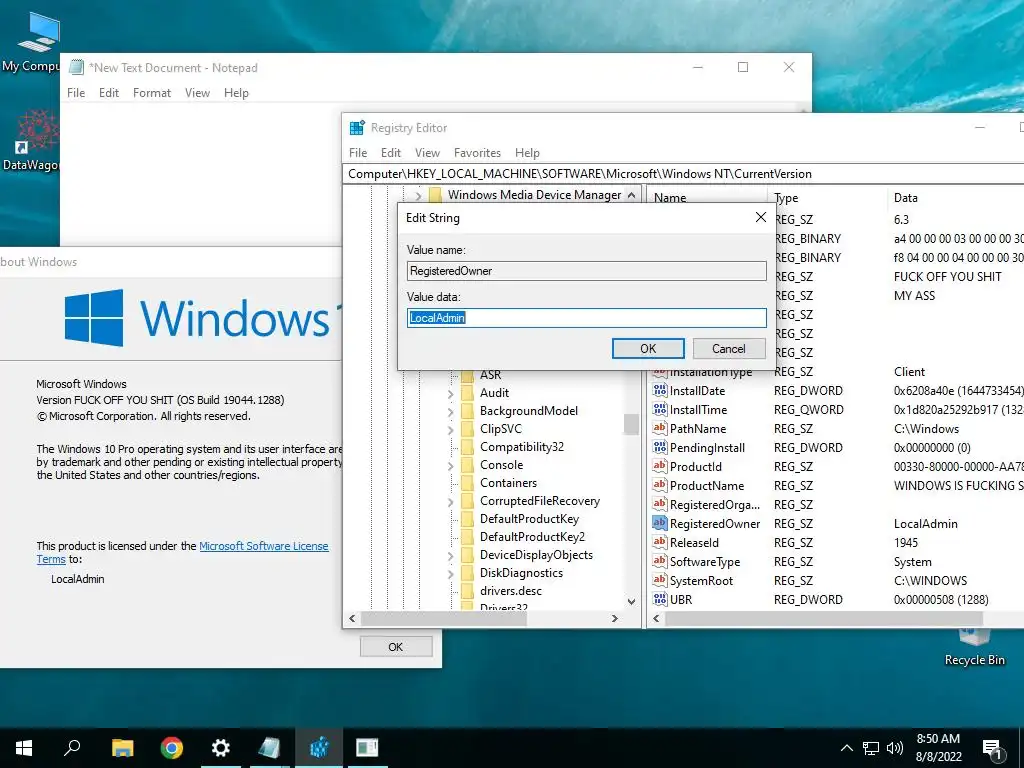Click OK in the Edit String dialog
Image resolution: width=1024 pixels, height=768 pixels.
click(648, 349)
